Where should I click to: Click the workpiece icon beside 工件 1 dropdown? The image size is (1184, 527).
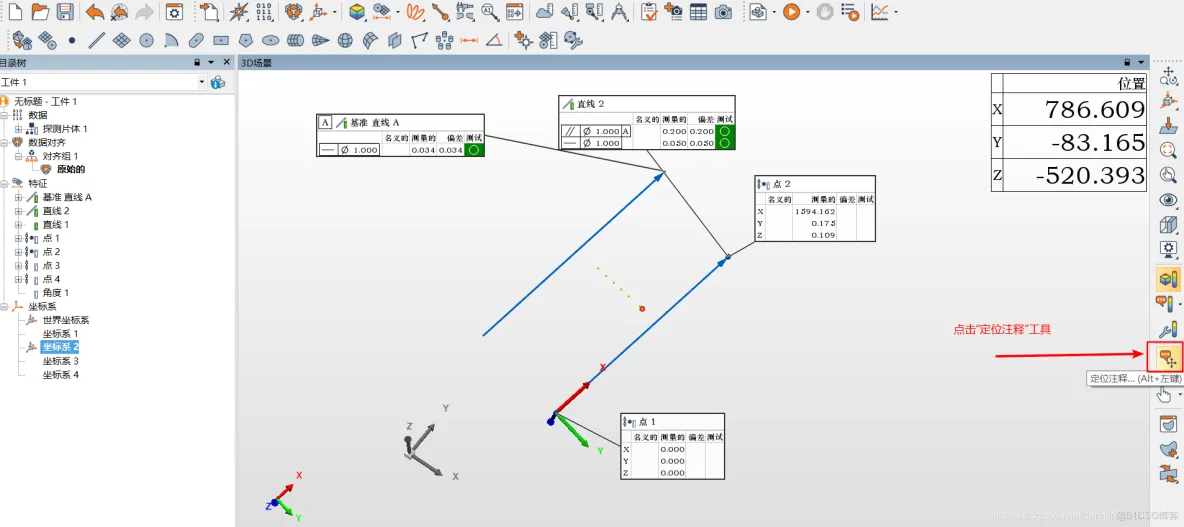click(218, 82)
